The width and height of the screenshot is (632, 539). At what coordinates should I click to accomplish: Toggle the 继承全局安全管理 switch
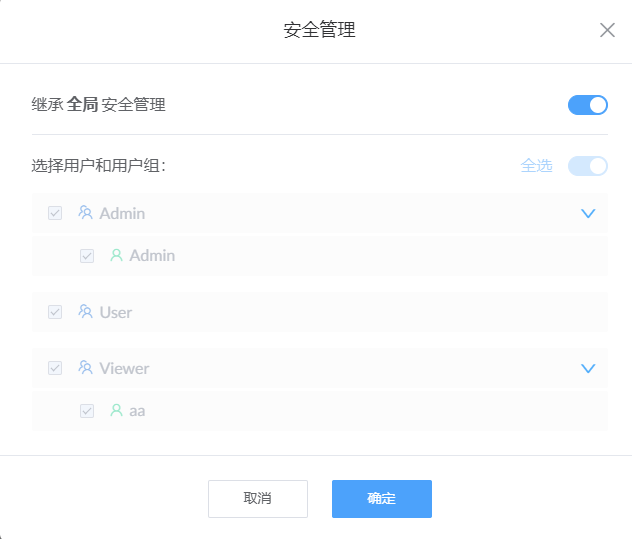[x=587, y=105]
